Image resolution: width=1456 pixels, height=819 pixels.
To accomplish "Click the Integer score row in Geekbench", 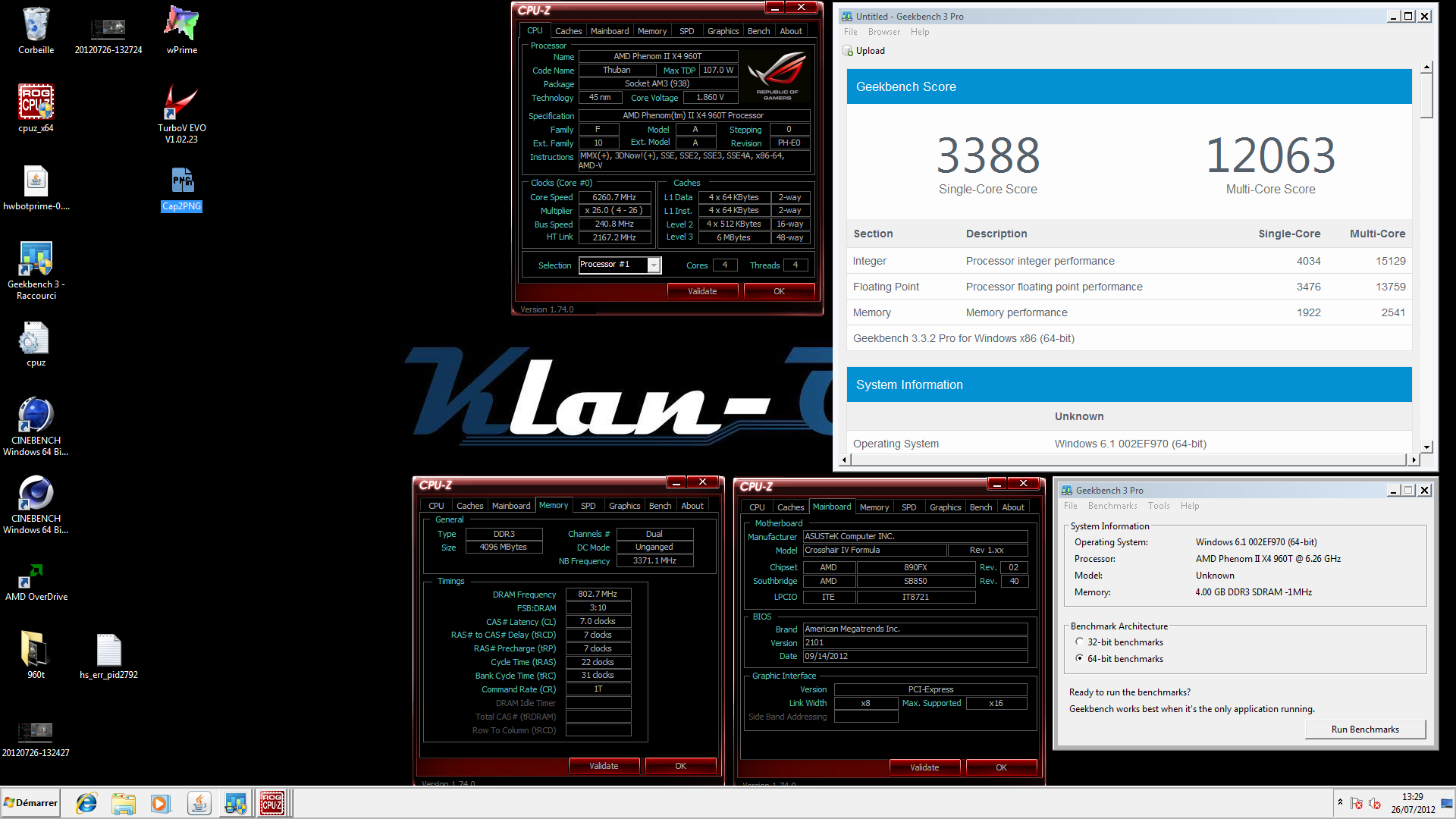I will point(1129,261).
